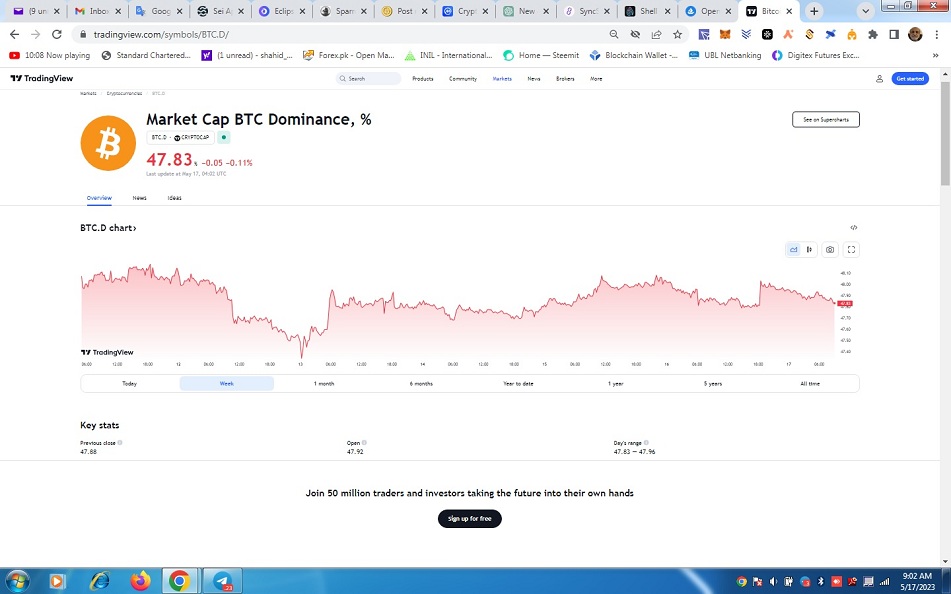Select the area chart type icon
951x594 pixels.
point(793,249)
